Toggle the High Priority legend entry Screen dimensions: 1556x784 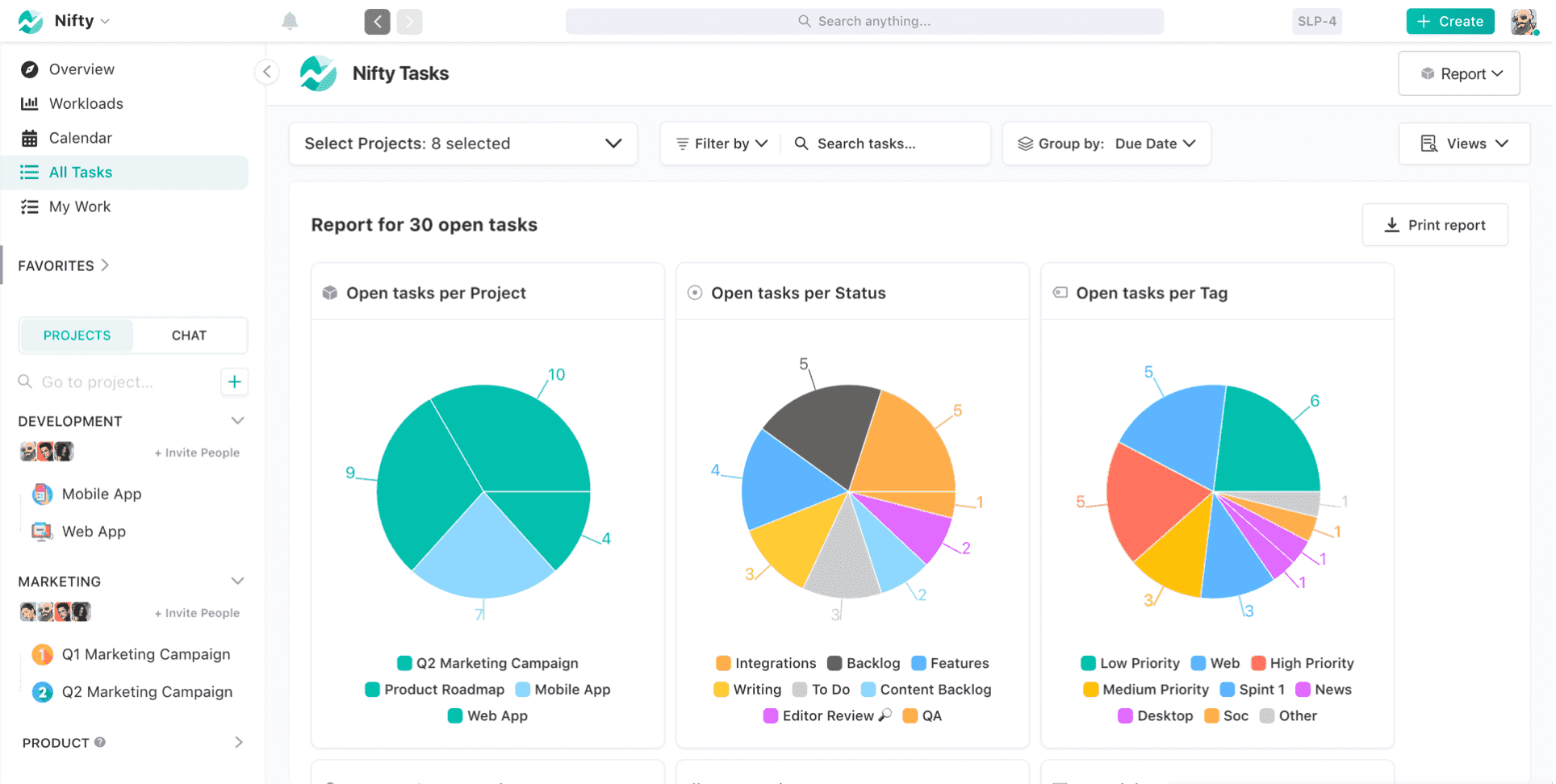coord(1302,663)
